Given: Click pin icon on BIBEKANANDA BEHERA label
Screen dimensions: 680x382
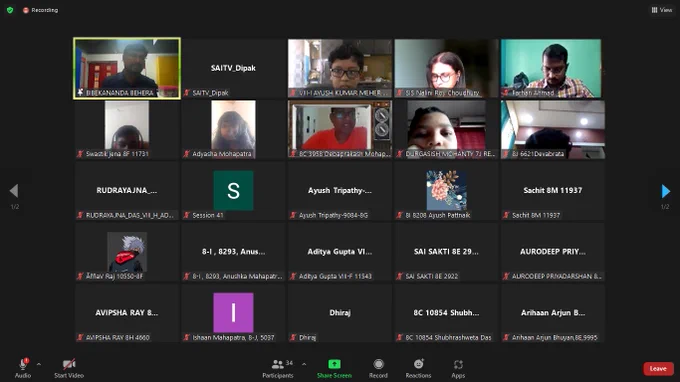Looking at the screenshot, I should click(80, 92).
